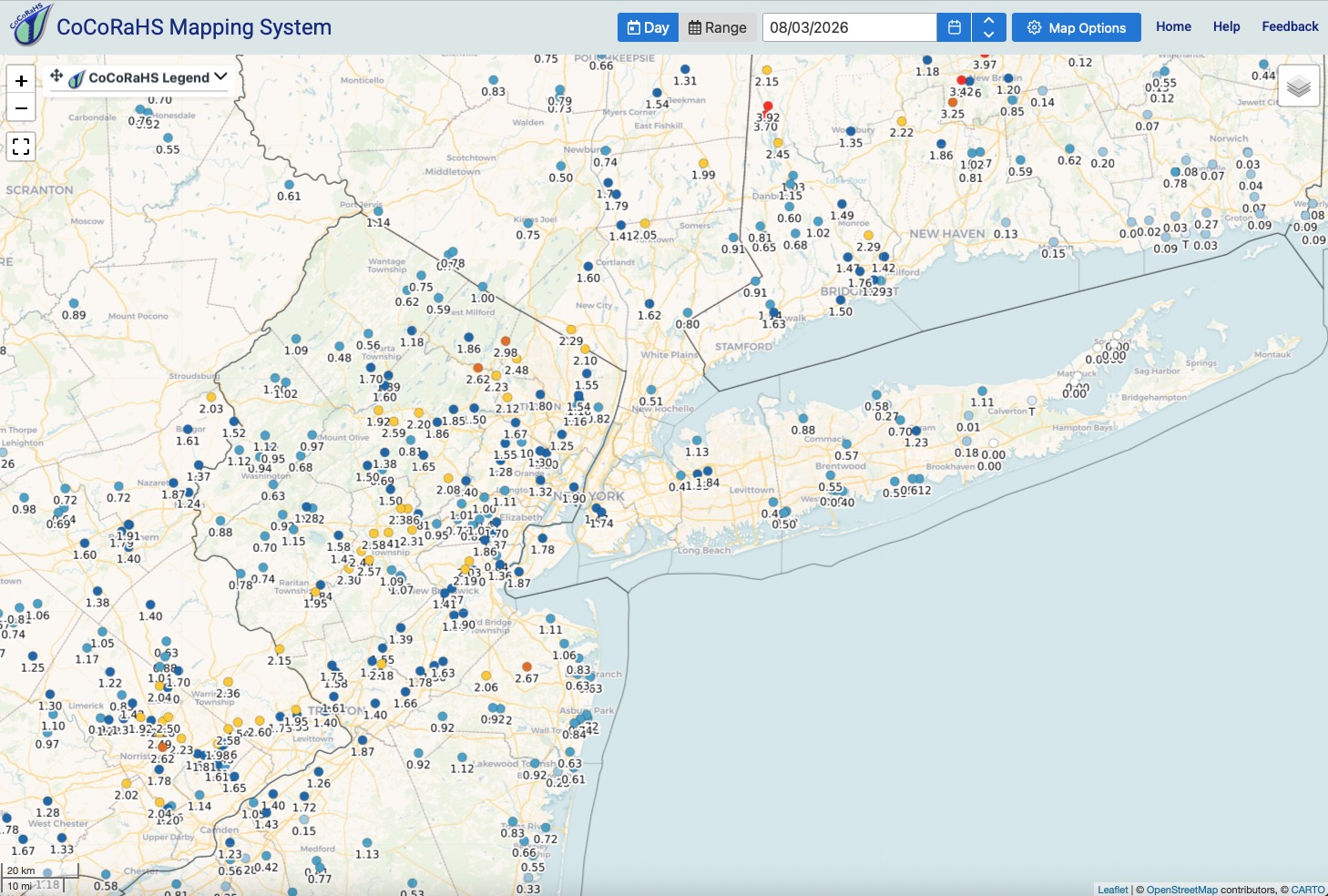The height and width of the screenshot is (896, 1328).
Task: Open the map layers control
Action: click(1299, 87)
